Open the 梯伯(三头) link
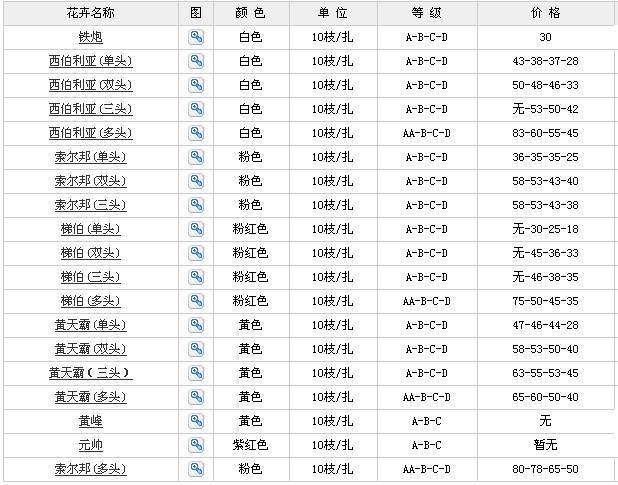 [91, 277]
